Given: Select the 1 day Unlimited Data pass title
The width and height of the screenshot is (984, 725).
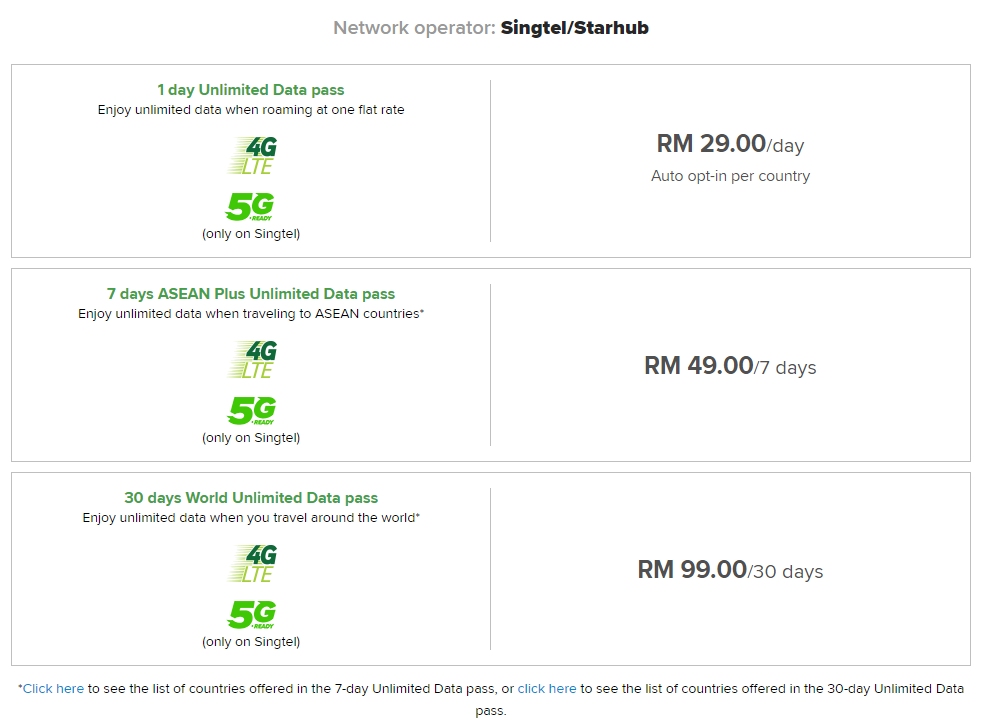Looking at the screenshot, I should tap(251, 90).
